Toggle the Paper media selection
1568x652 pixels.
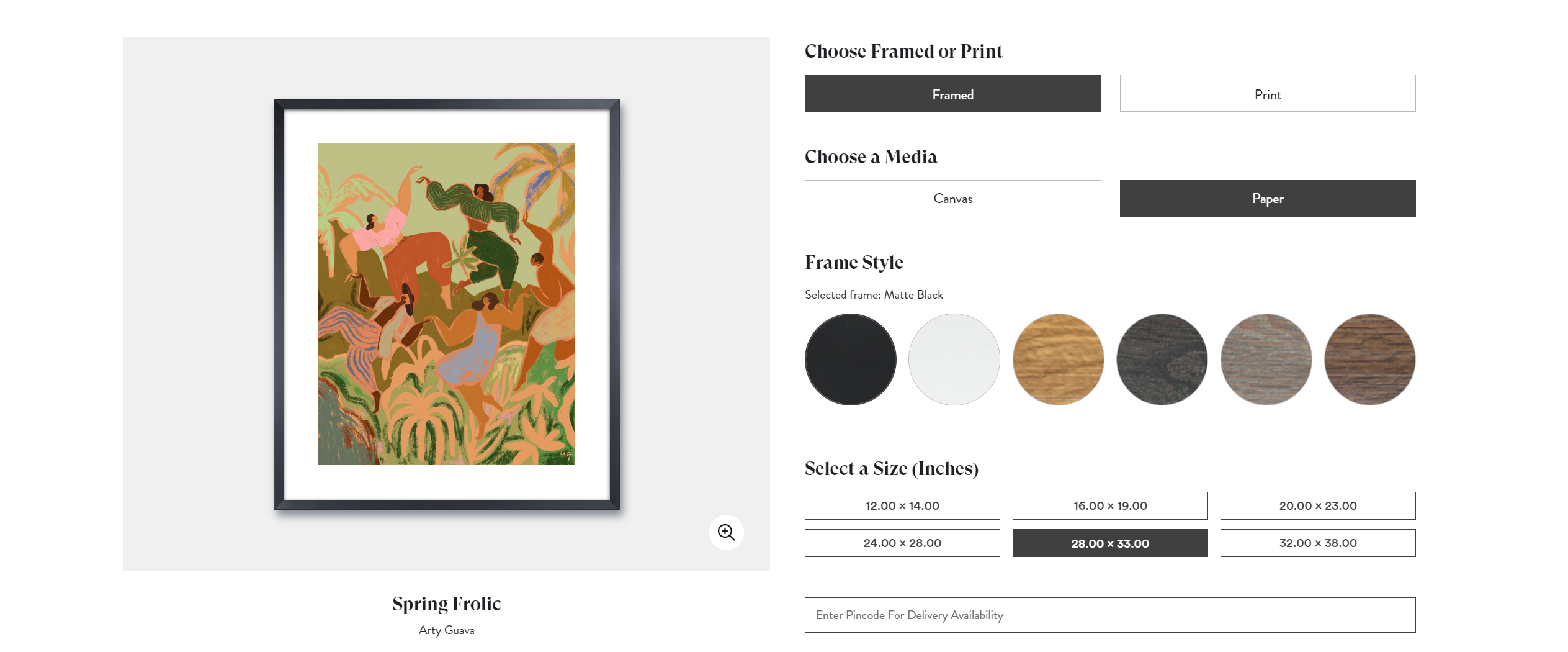(x=1267, y=199)
